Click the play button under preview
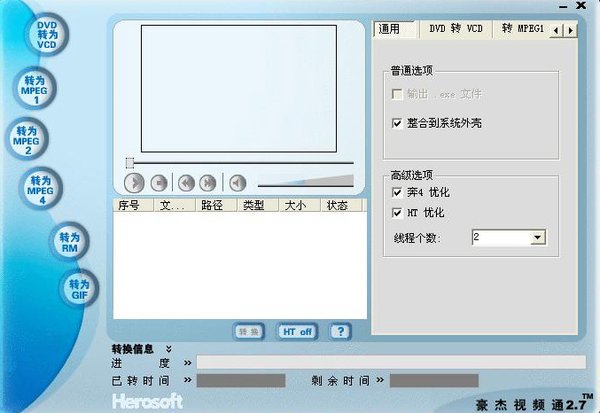Image resolution: width=600 pixels, height=413 pixels. [x=134, y=183]
